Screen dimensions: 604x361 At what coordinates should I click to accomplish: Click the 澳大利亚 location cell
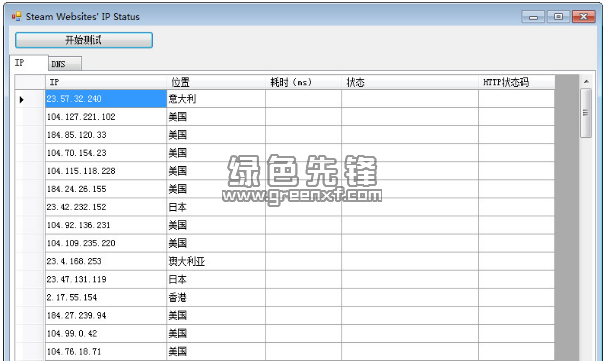click(216, 261)
